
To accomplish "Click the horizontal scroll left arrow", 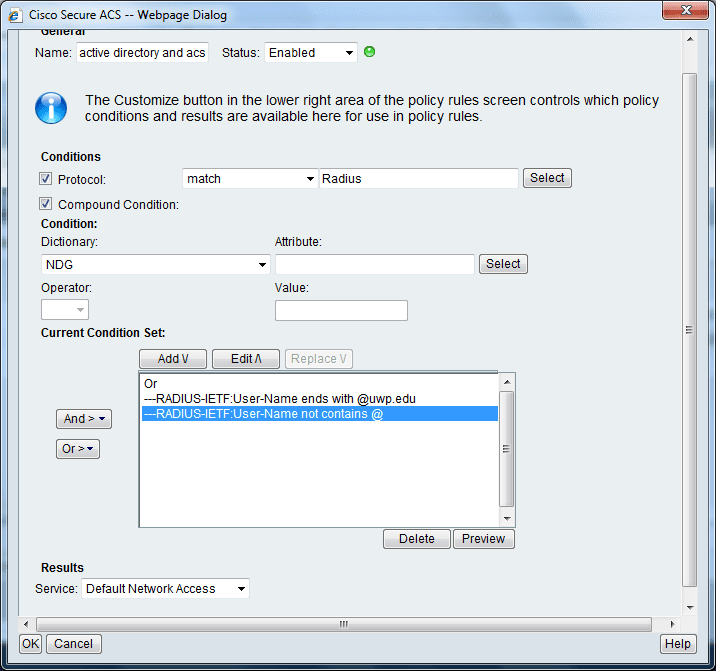I will tap(26, 624).
